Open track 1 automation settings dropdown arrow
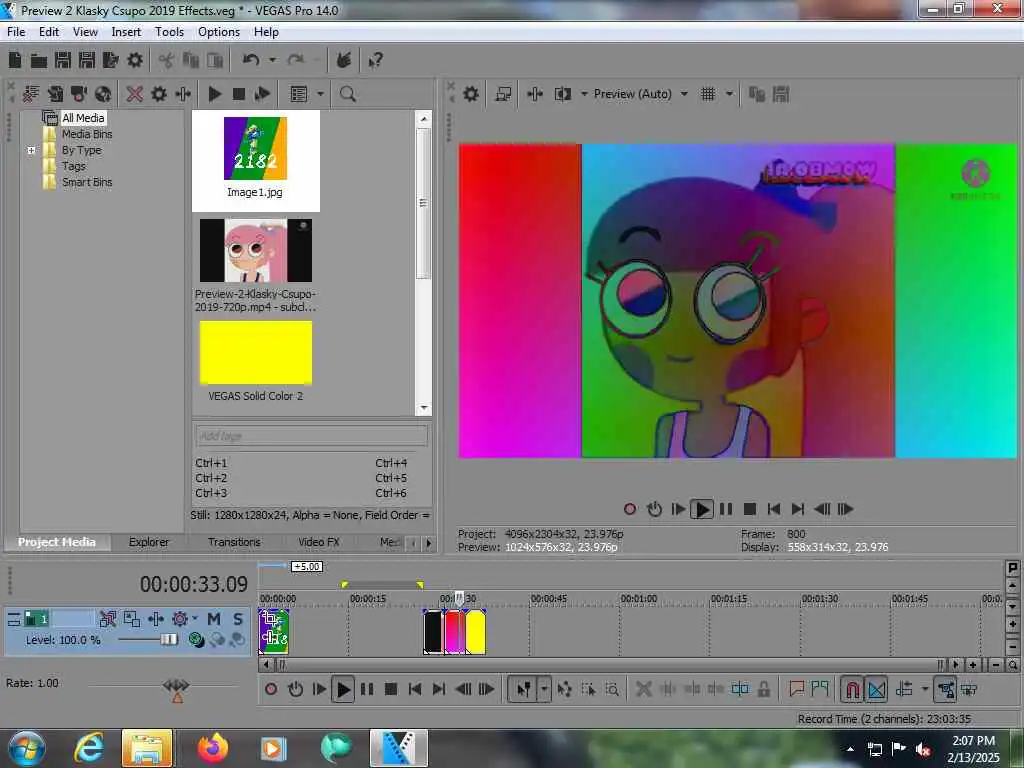Image resolution: width=1024 pixels, height=768 pixels. pos(195,618)
